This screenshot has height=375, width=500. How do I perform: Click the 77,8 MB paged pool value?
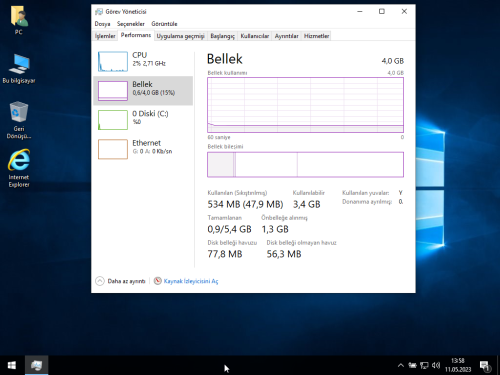pos(225,254)
